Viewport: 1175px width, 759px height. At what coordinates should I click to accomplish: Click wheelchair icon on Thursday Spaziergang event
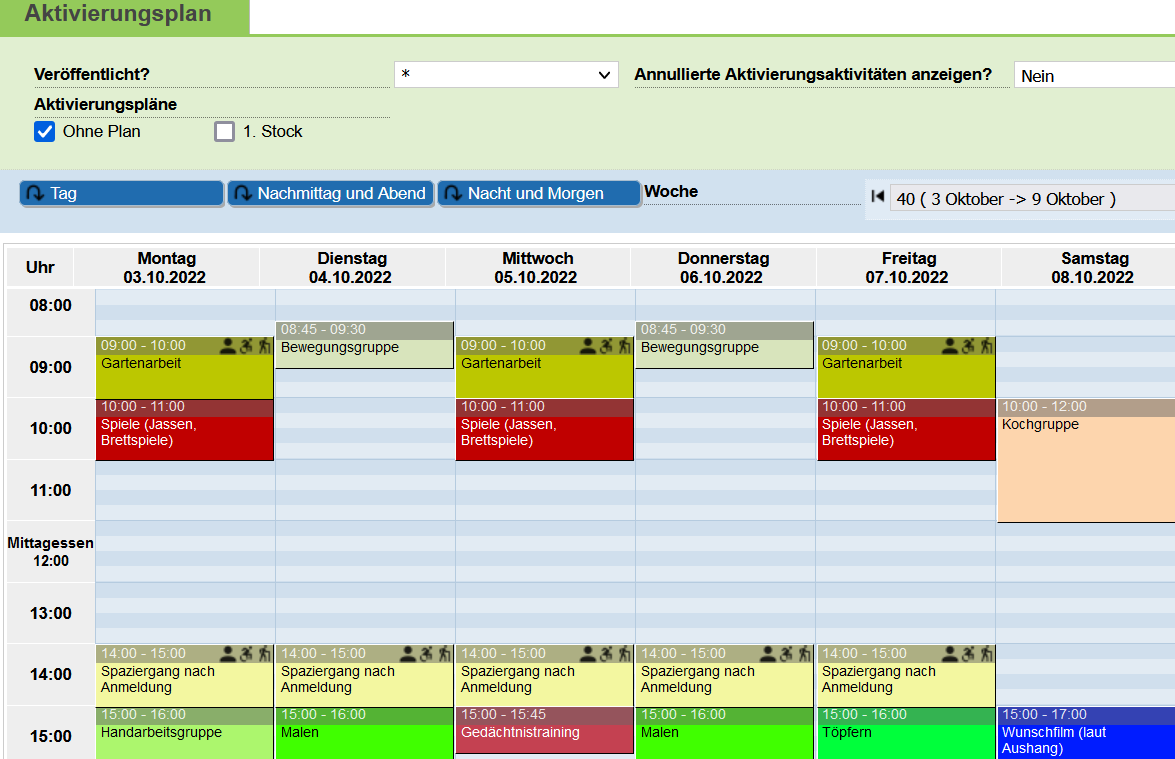coord(786,654)
